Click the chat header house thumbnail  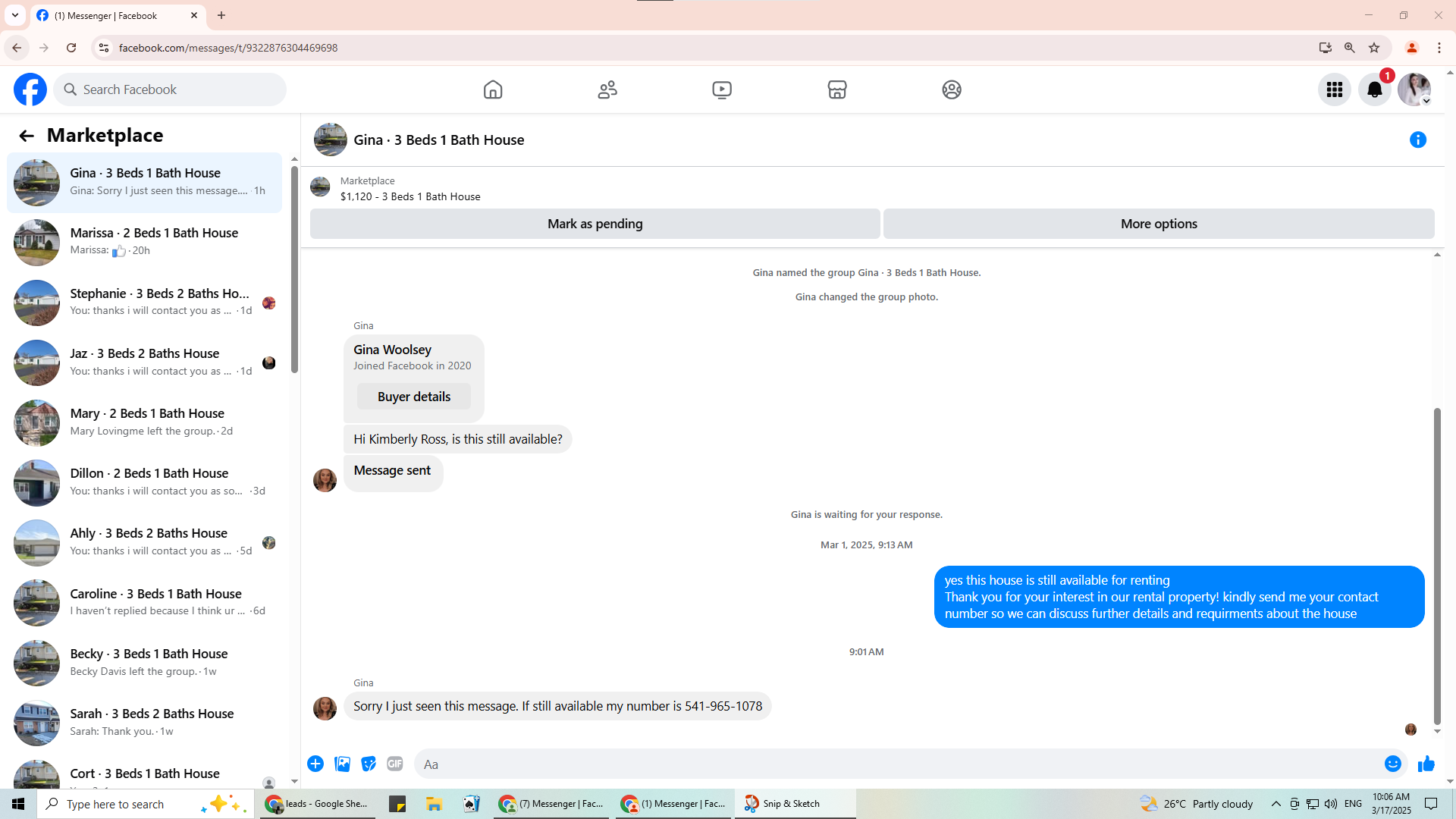click(x=331, y=140)
